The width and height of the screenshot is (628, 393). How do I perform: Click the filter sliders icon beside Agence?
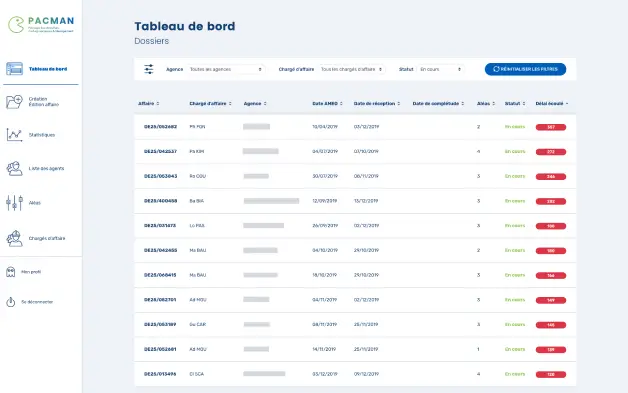(149, 69)
